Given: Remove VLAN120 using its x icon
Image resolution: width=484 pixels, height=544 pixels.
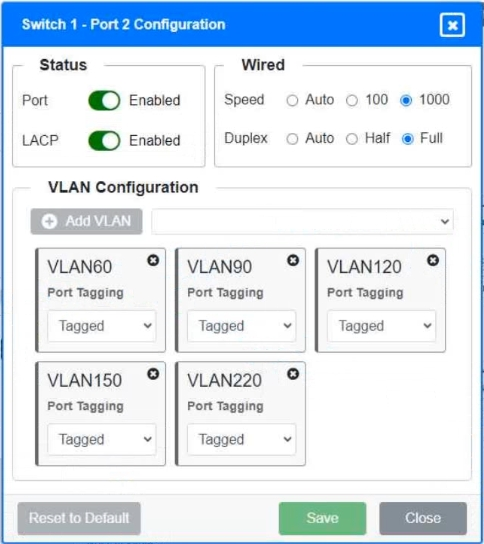Looking at the screenshot, I should (x=433, y=260).
